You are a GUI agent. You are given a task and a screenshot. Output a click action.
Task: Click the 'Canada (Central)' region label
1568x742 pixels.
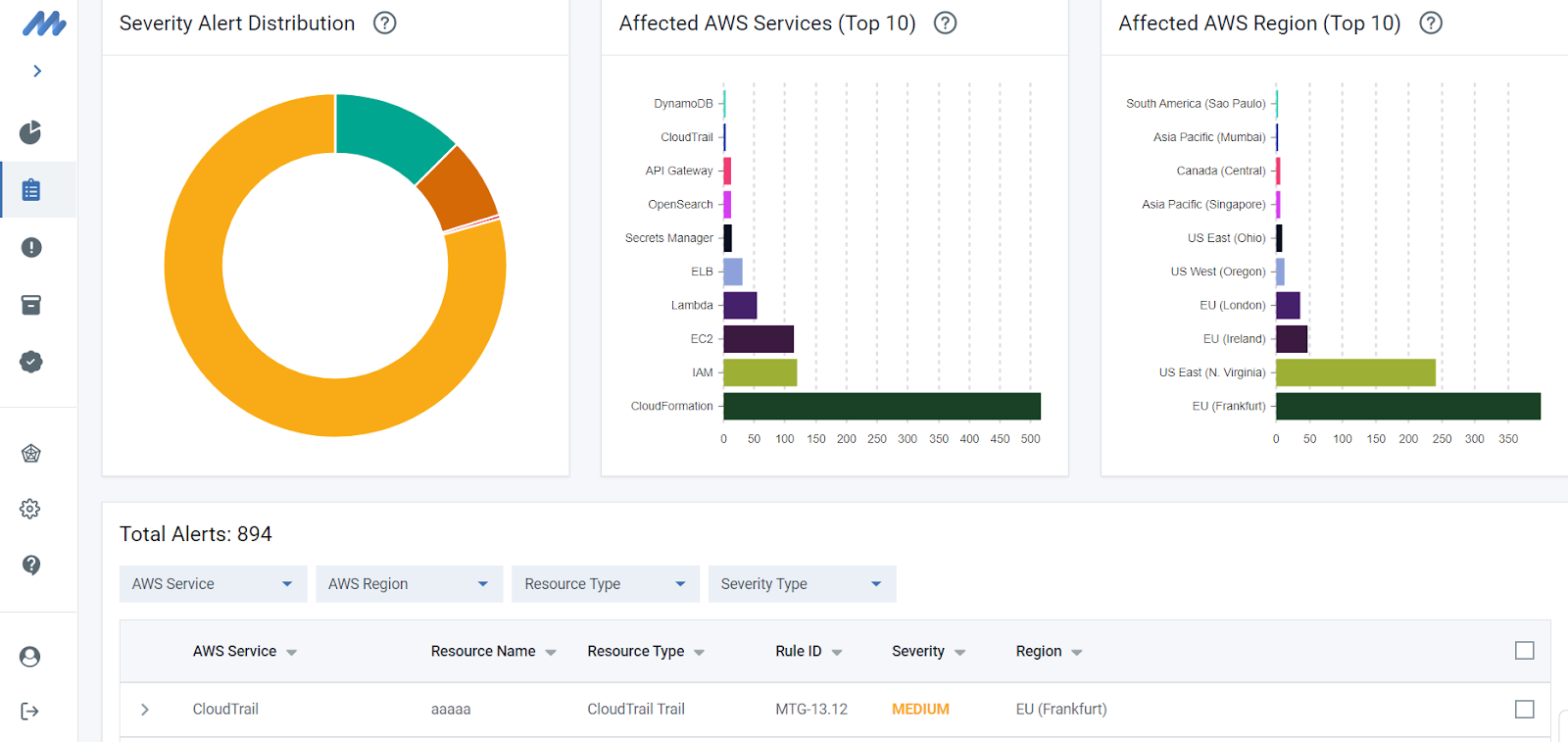tap(1221, 171)
